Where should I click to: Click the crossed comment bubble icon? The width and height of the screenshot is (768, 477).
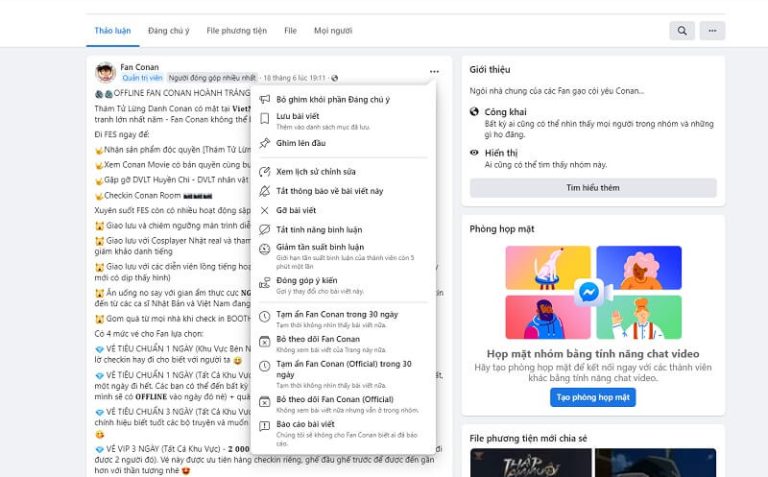pyautogui.click(x=264, y=230)
